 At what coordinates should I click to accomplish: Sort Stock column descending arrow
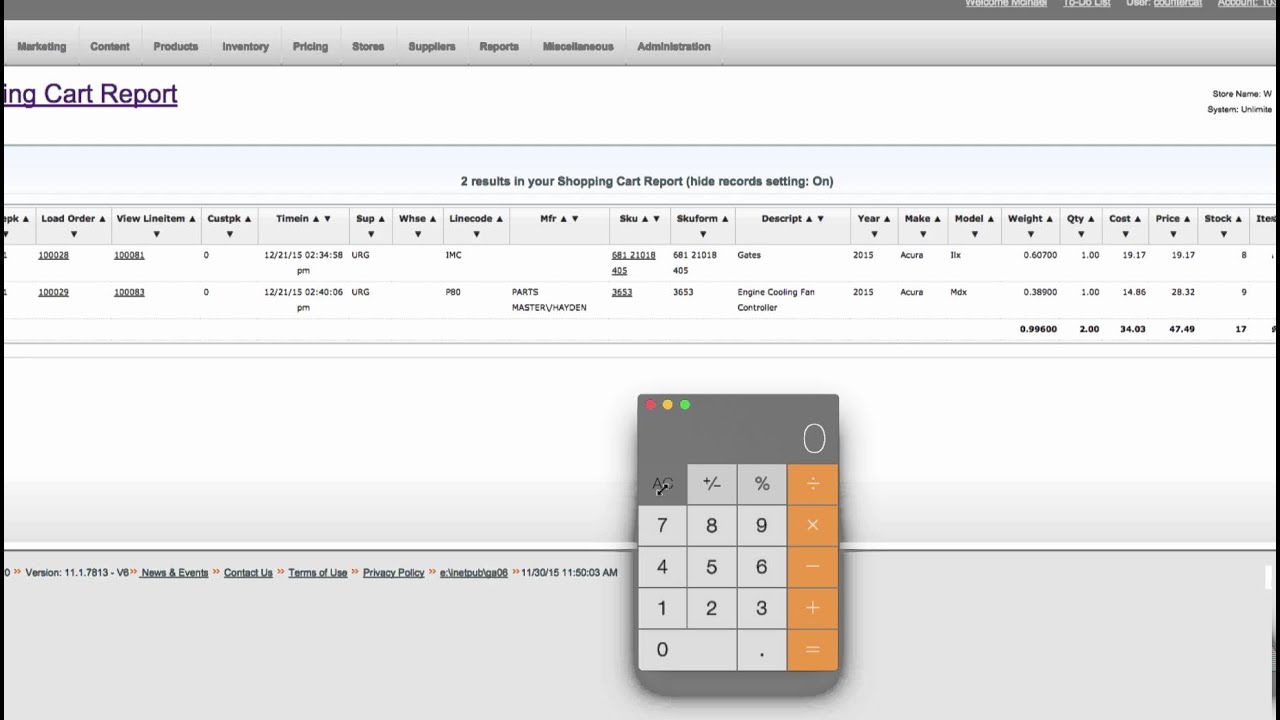[x=1223, y=234]
